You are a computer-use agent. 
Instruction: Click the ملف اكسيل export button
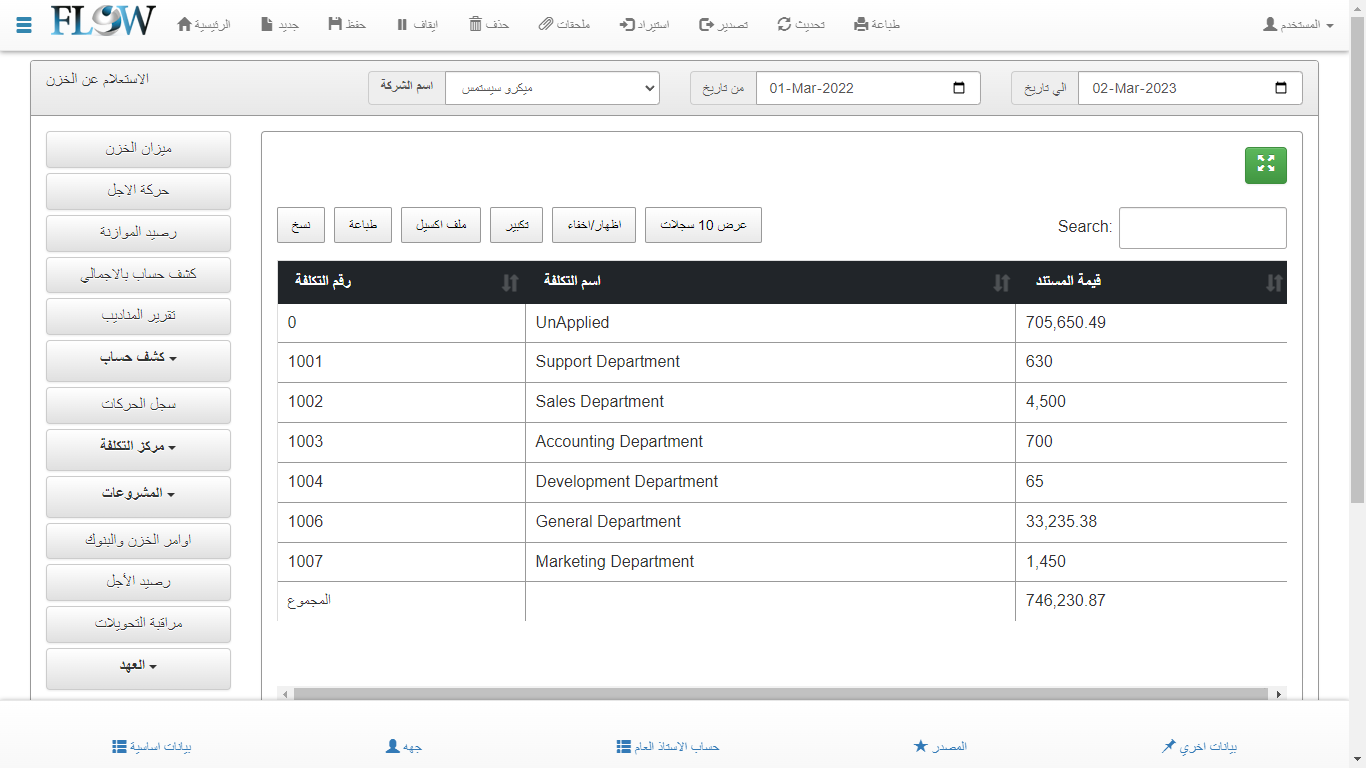(x=441, y=225)
